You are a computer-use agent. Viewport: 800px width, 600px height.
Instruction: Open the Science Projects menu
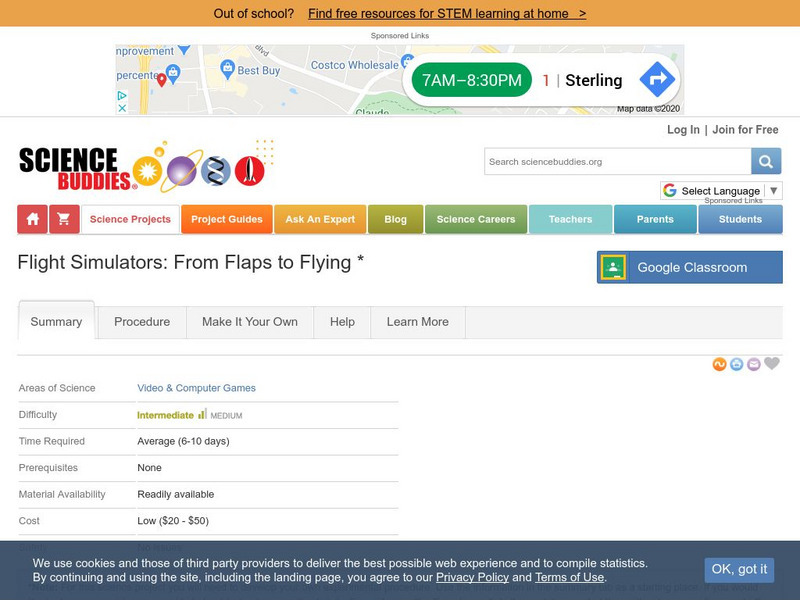tap(130, 219)
